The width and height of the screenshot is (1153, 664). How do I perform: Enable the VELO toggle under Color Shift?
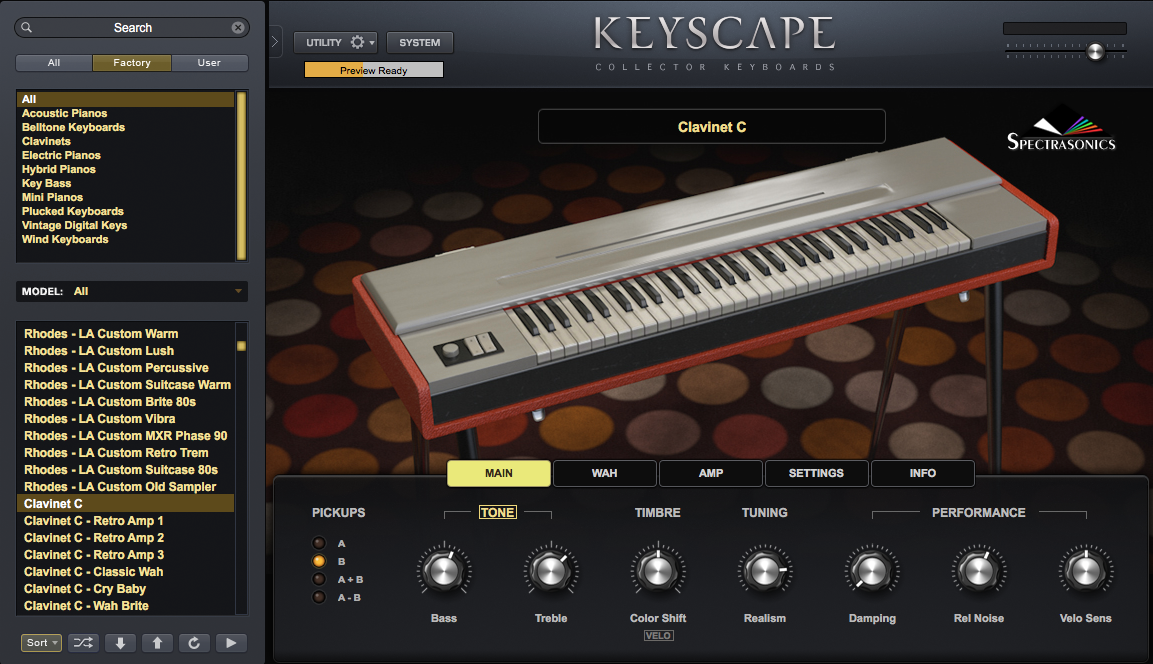click(x=658, y=635)
